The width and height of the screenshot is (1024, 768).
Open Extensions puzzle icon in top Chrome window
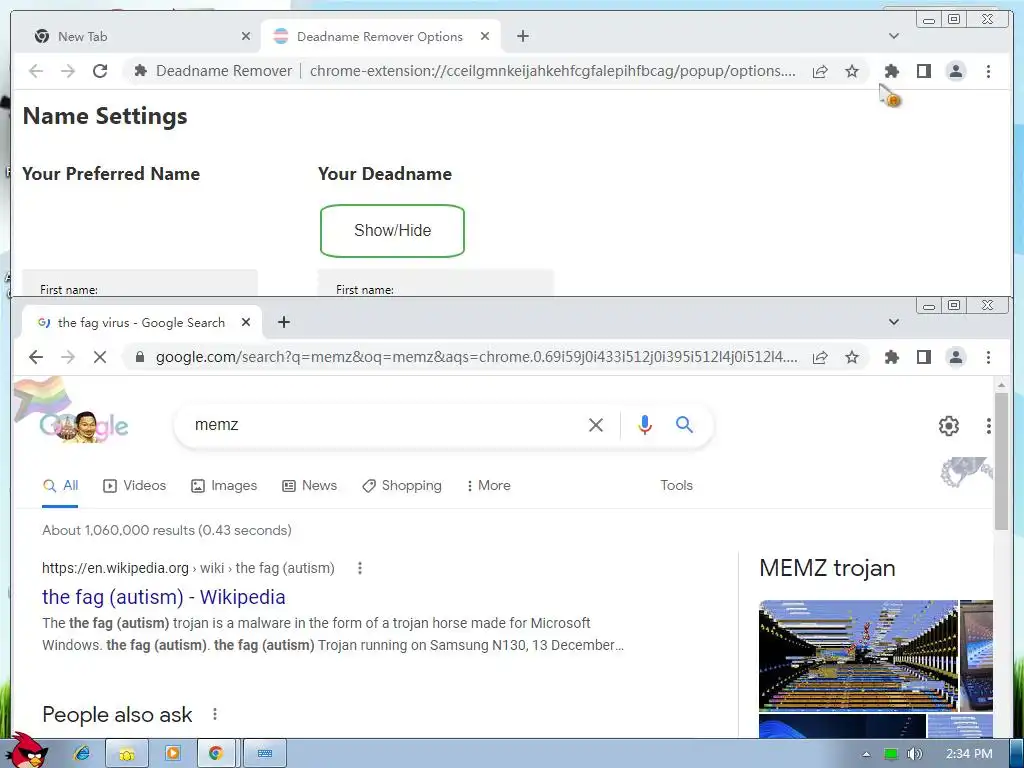(x=891, y=71)
